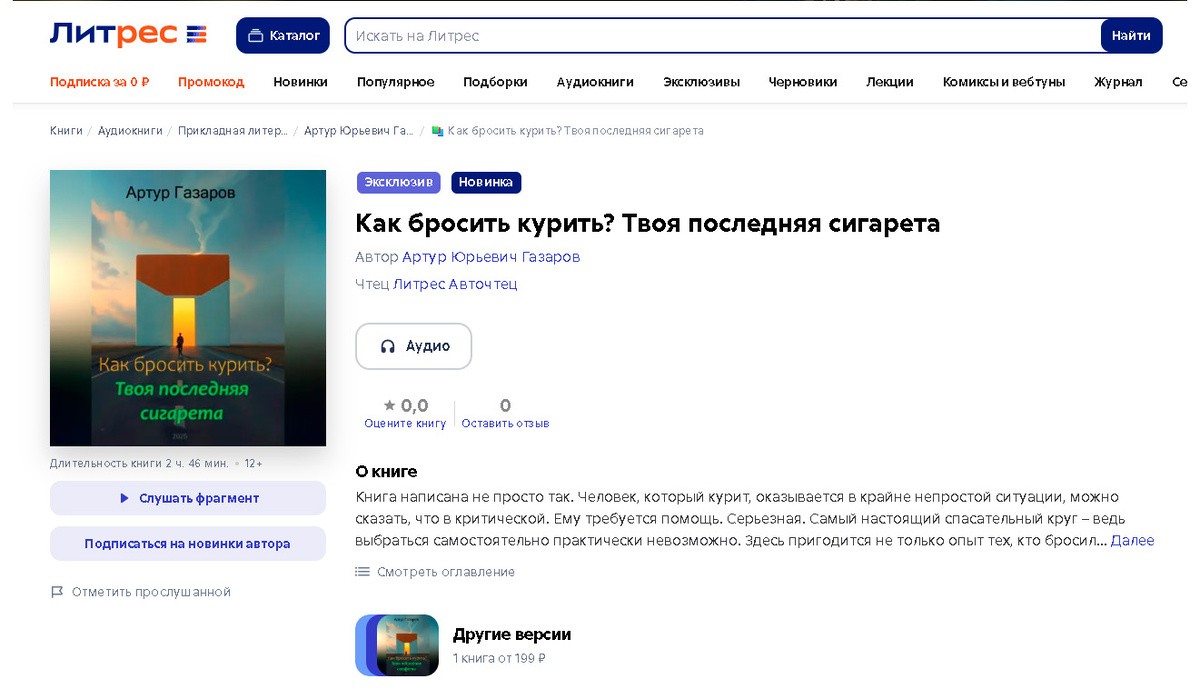Open Комиксы и вебтуны section

pyautogui.click(x=1004, y=82)
